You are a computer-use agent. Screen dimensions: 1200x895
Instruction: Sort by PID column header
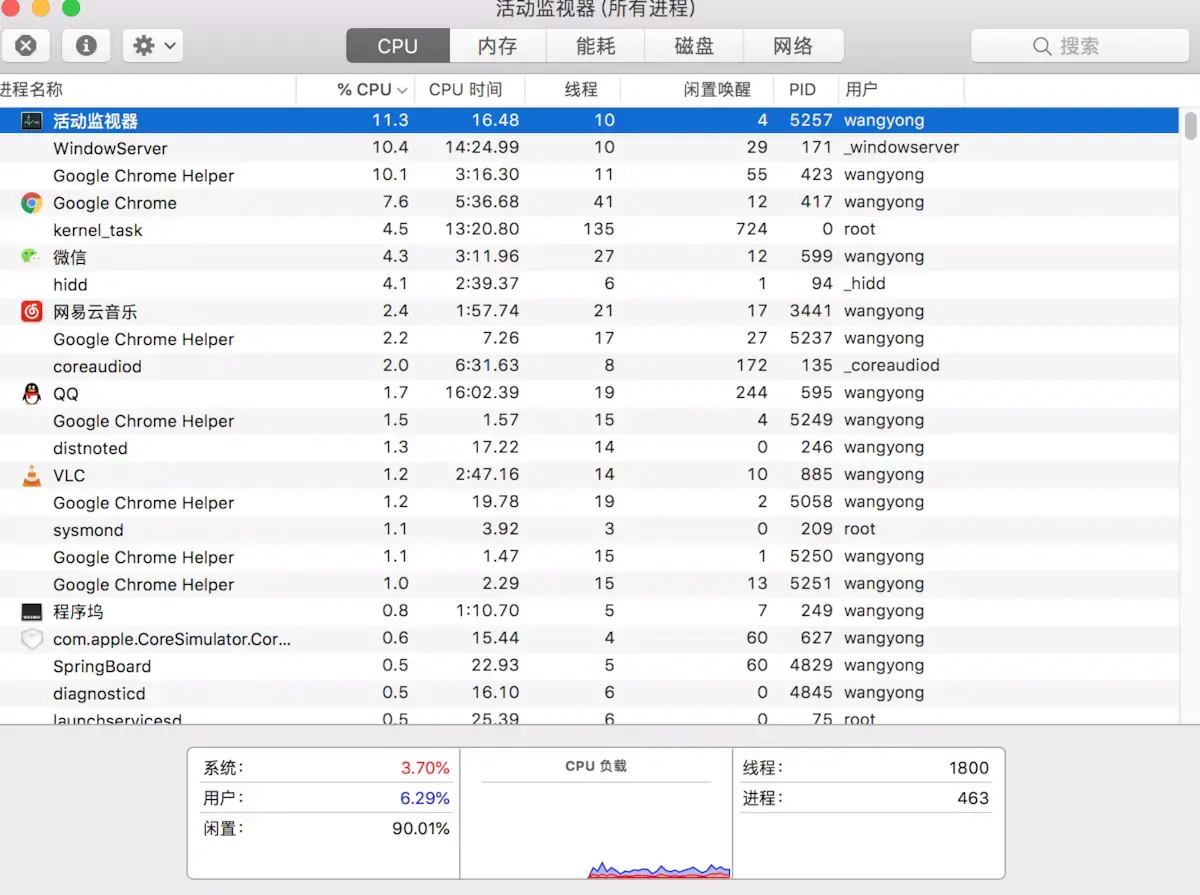point(805,89)
